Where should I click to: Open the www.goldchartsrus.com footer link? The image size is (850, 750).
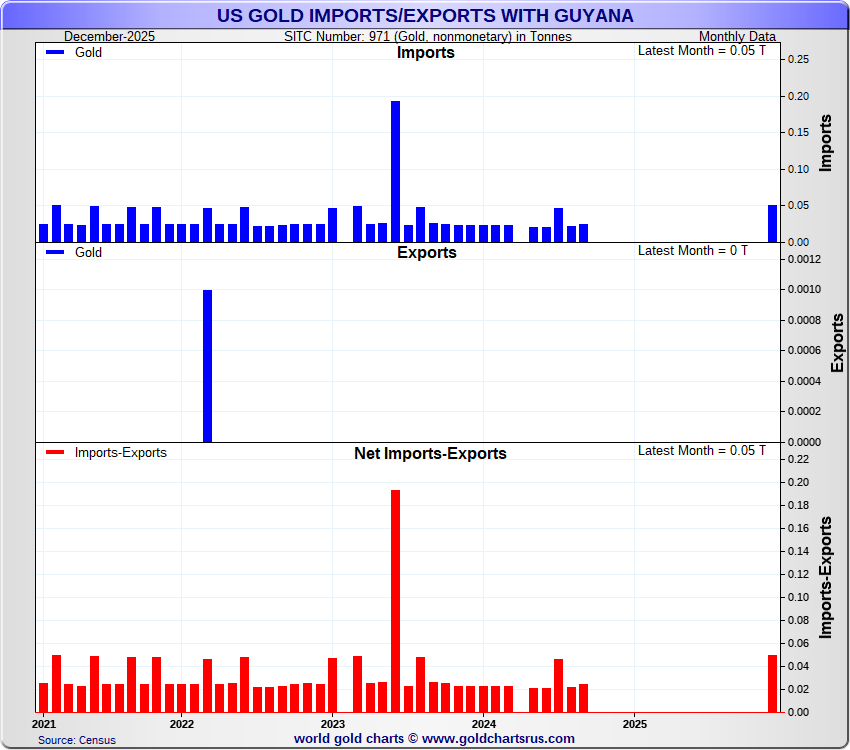coord(498,739)
